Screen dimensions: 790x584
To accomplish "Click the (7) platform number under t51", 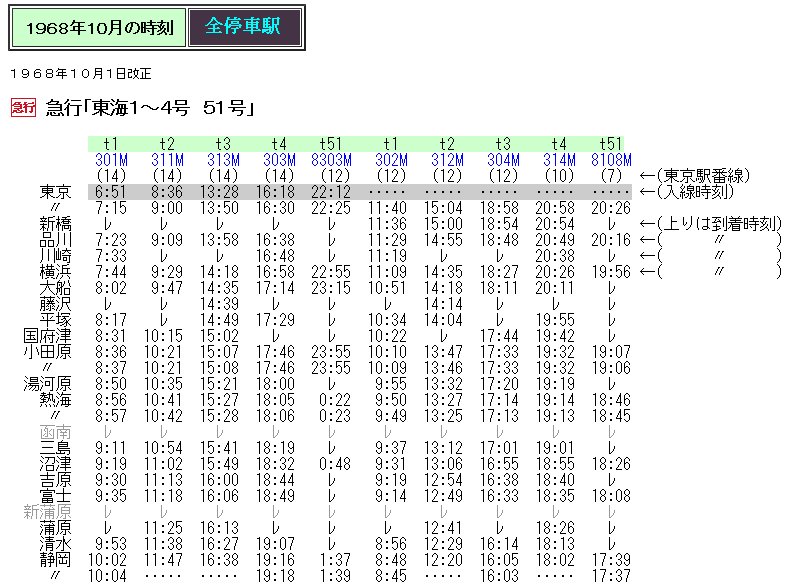I will [x=611, y=176].
